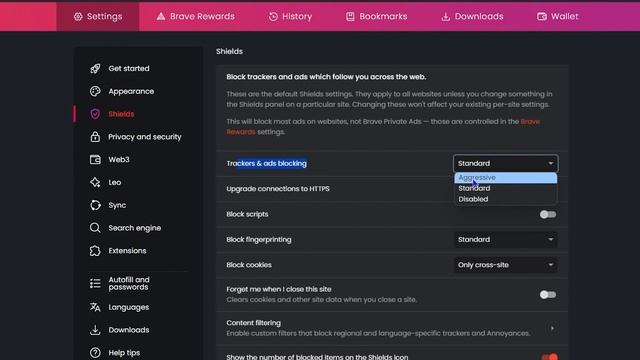Screen dimensions: 640x360
Task: Expand the Content filtering section arrow
Action: click(x=552, y=328)
